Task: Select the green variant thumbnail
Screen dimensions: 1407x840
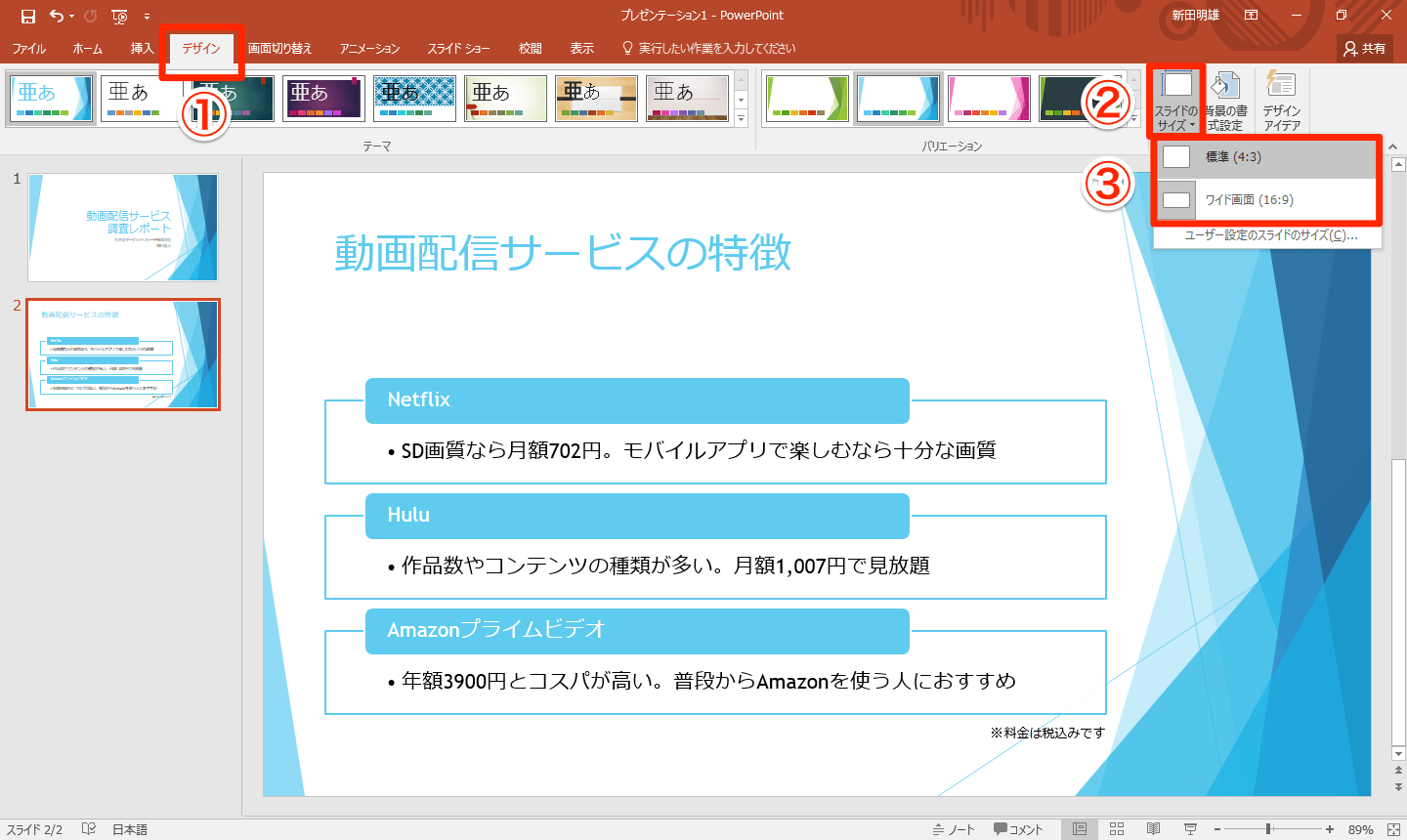Action: pos(807,99)
